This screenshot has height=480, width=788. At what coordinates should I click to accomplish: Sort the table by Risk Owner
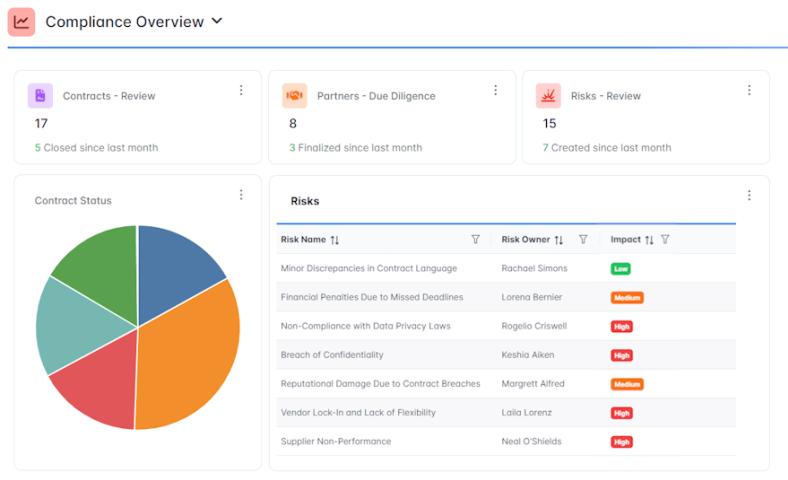point(559,240)
